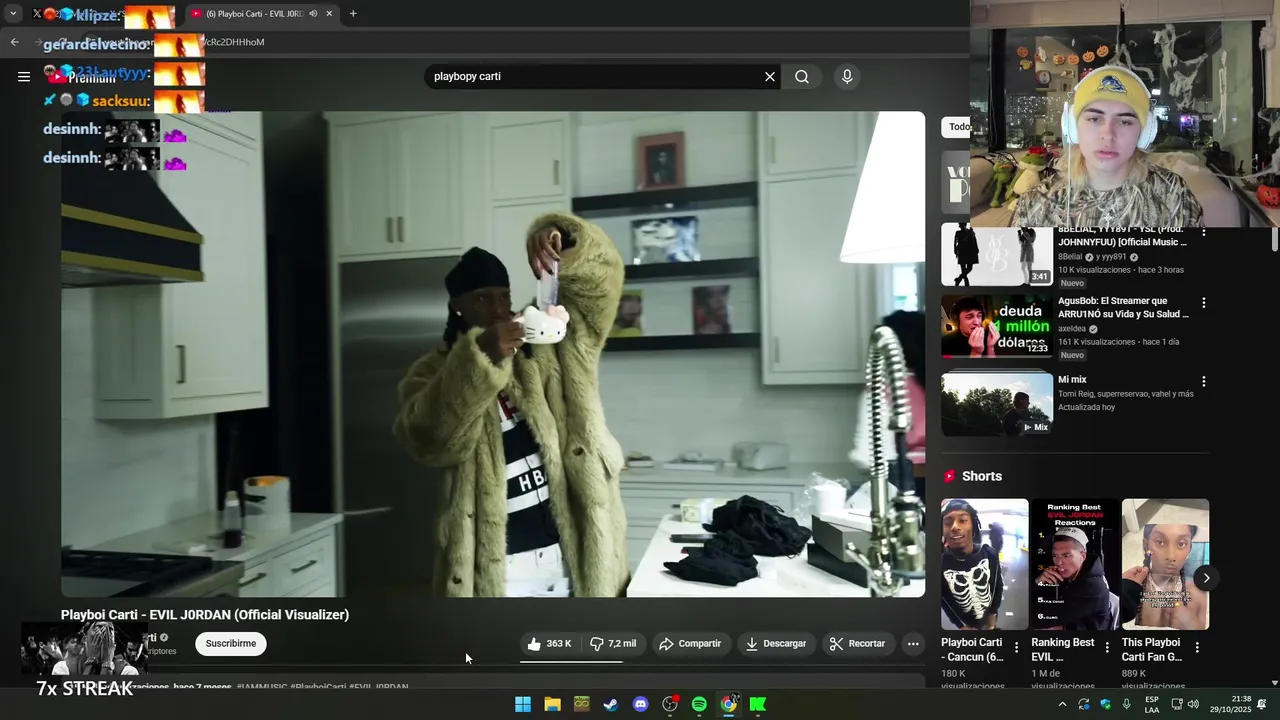Open the ESP LAA language switcher
This screenshot has width=1280, height=720.
click(x=1152, y=704)
